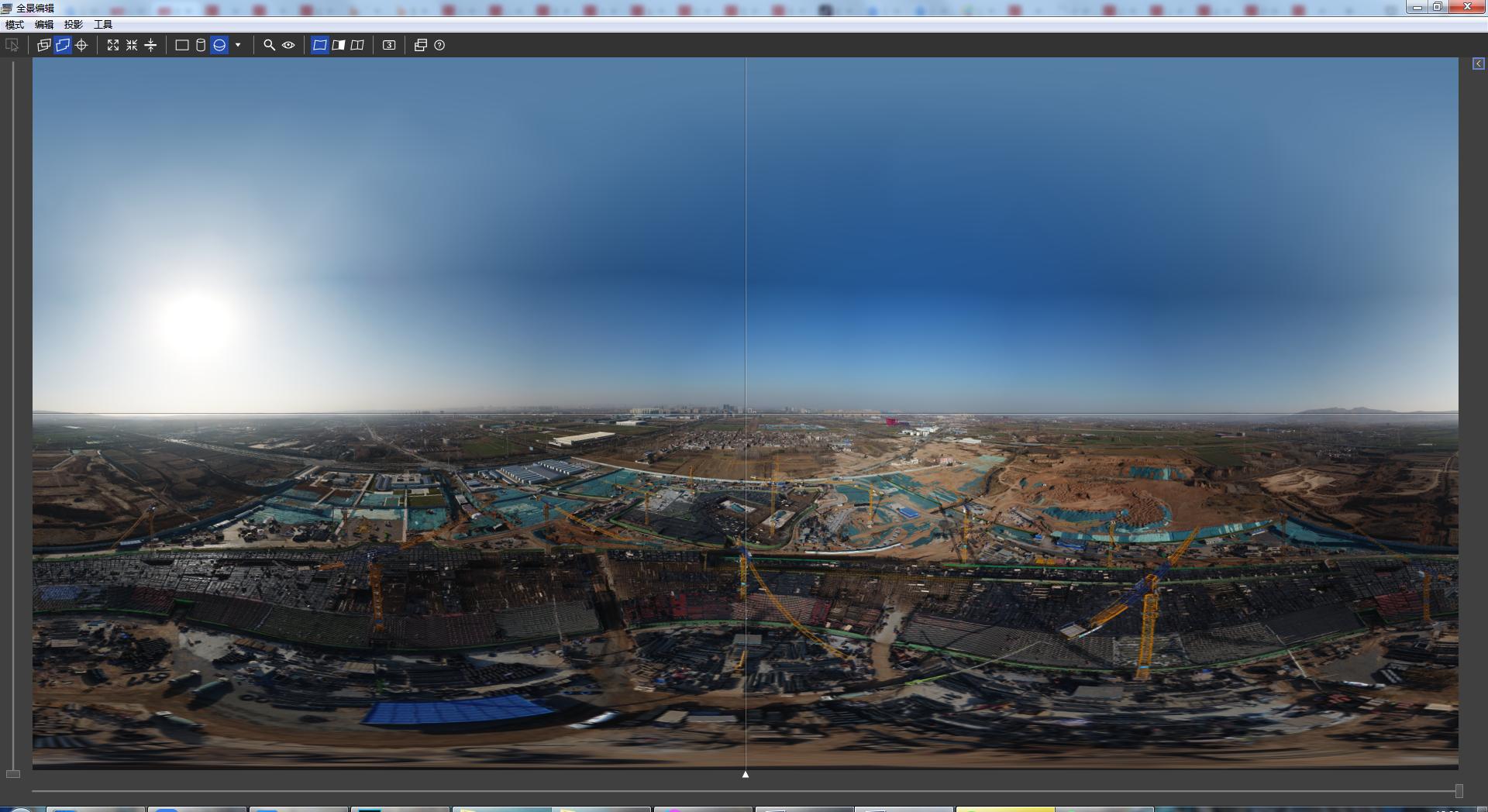The image size is (1488, 812).
Task: Expand the projection dropdown arrow
Action: click(x=238, y=45)
